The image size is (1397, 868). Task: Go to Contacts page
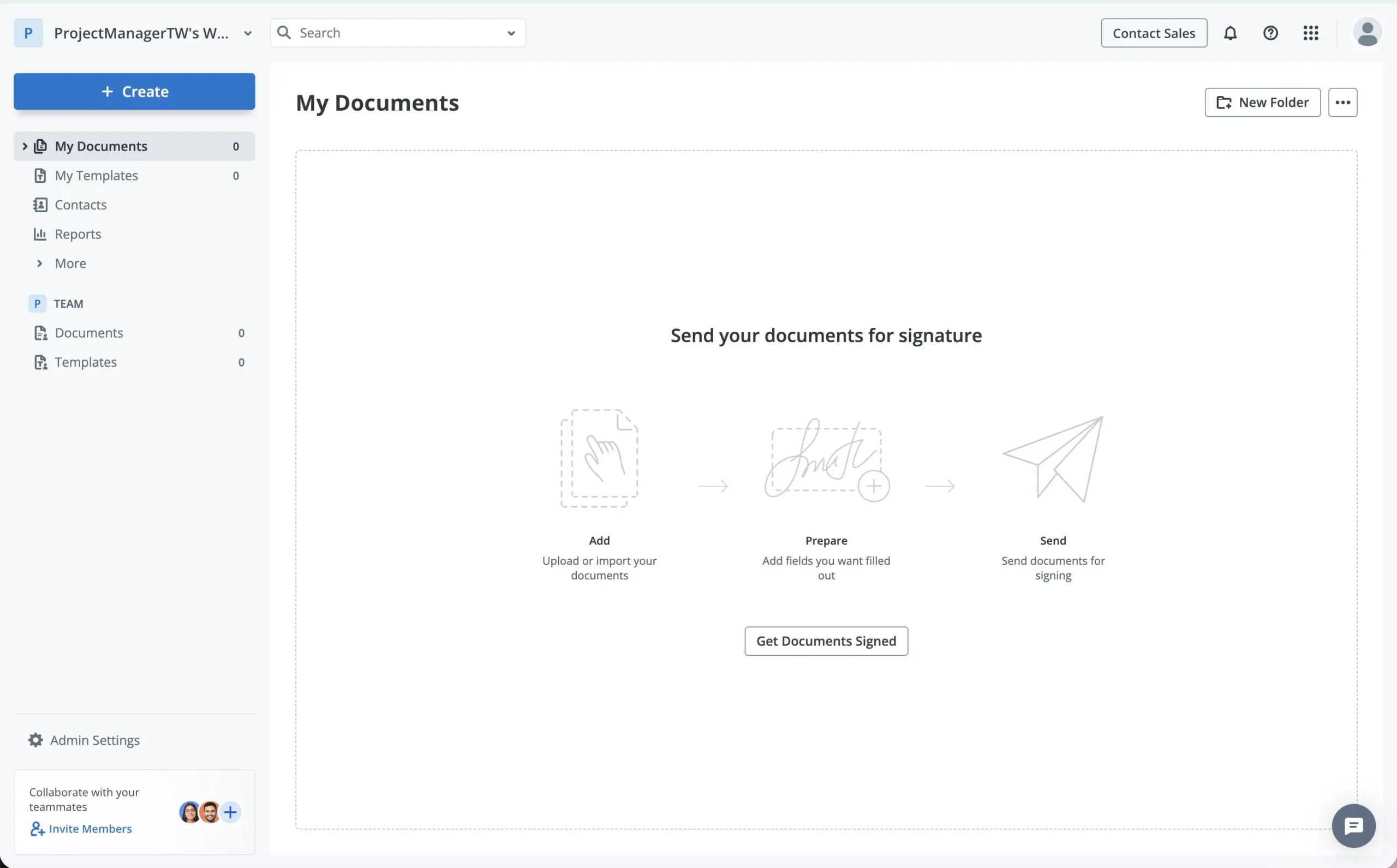(x=80, y=205)
